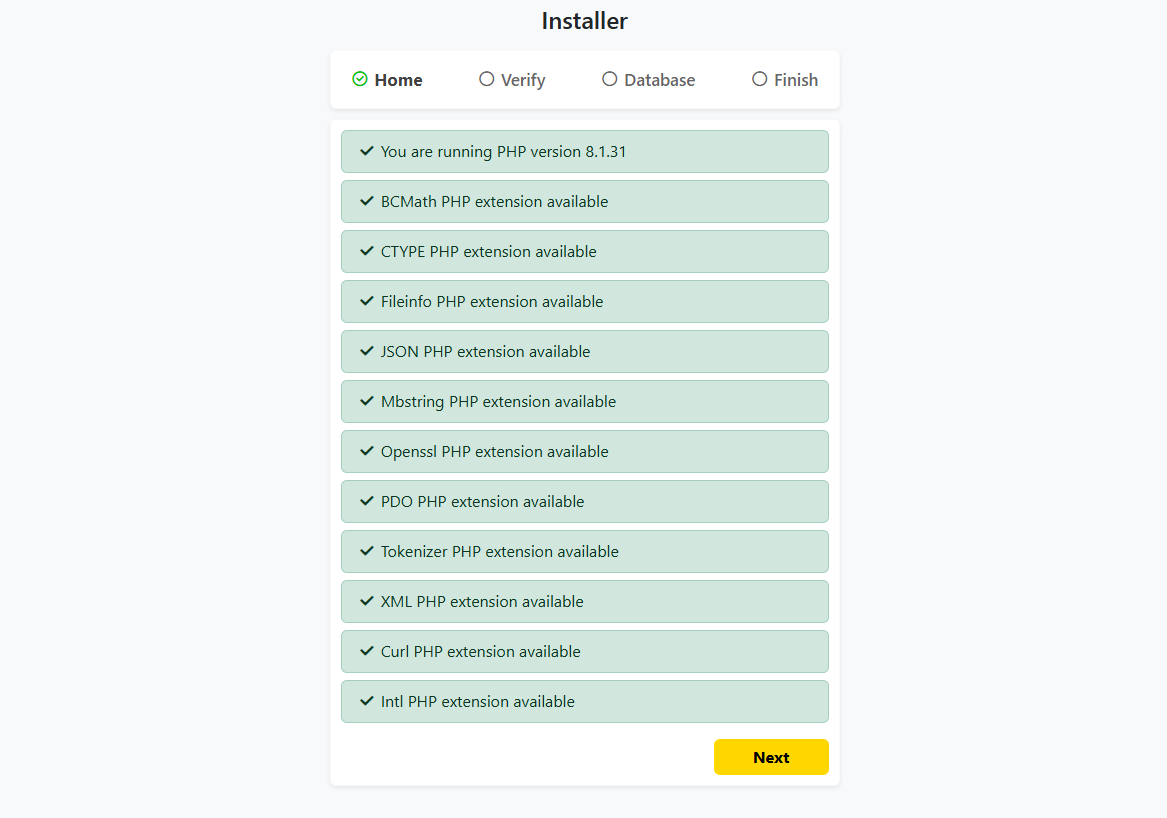Click the checkmark beside CTYPE extension
Image resolution: width=1167 pixels, height=818 pixels.
(366, 251)
